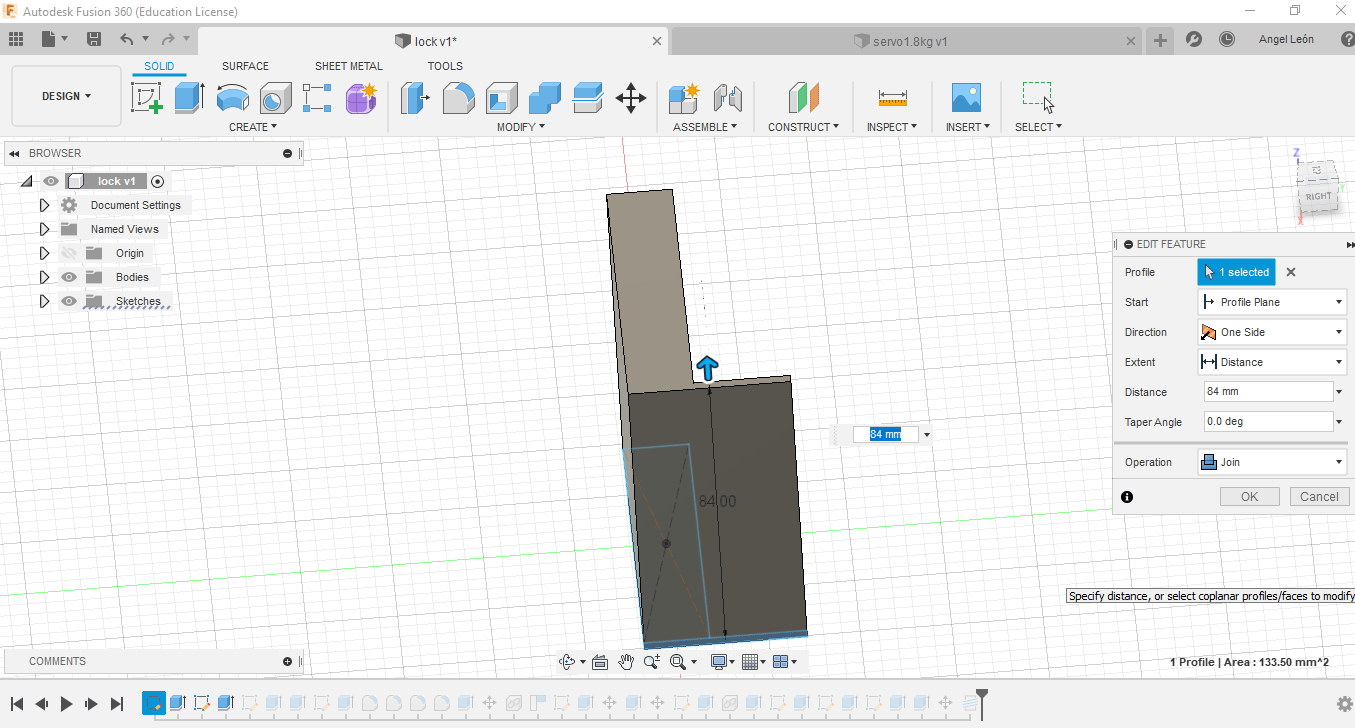Toggle visibility of Sketches folder

(69, 301)
